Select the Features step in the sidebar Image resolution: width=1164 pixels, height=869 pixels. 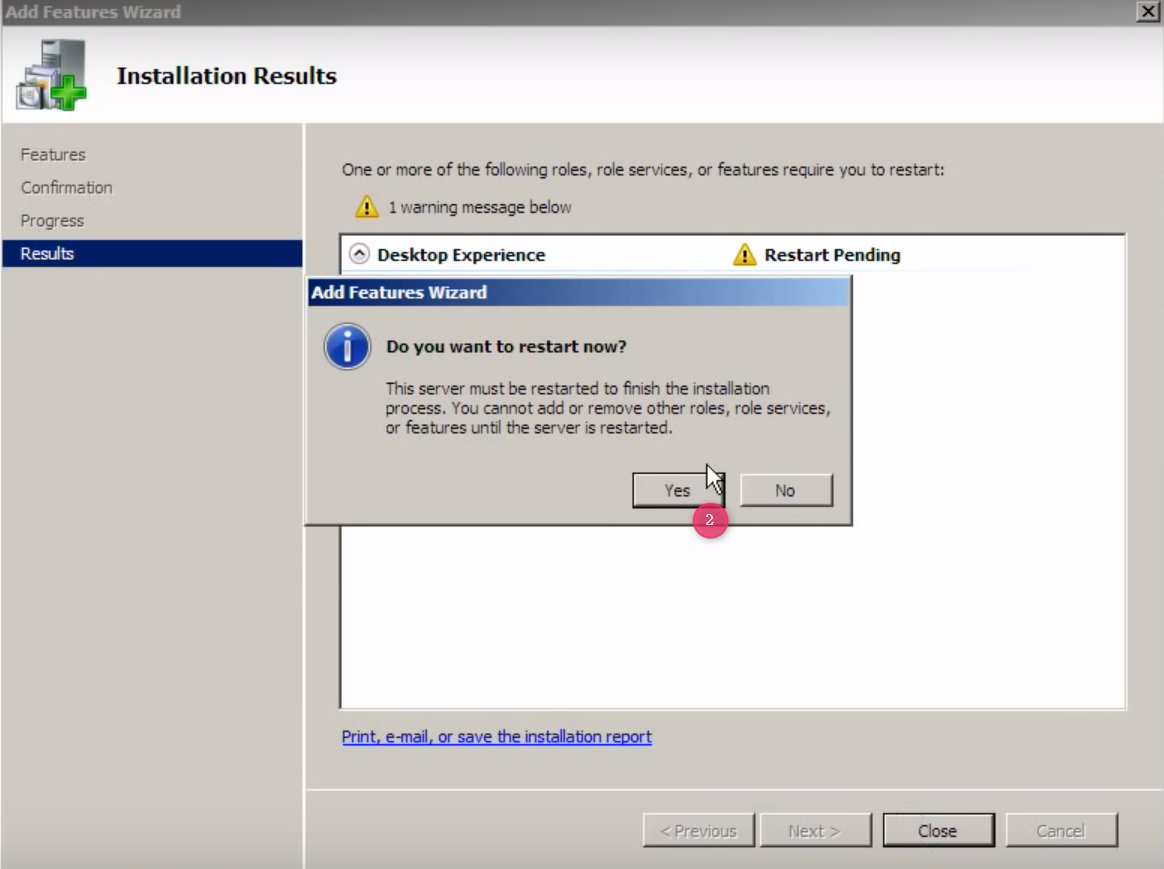click(x=53, y=154)
